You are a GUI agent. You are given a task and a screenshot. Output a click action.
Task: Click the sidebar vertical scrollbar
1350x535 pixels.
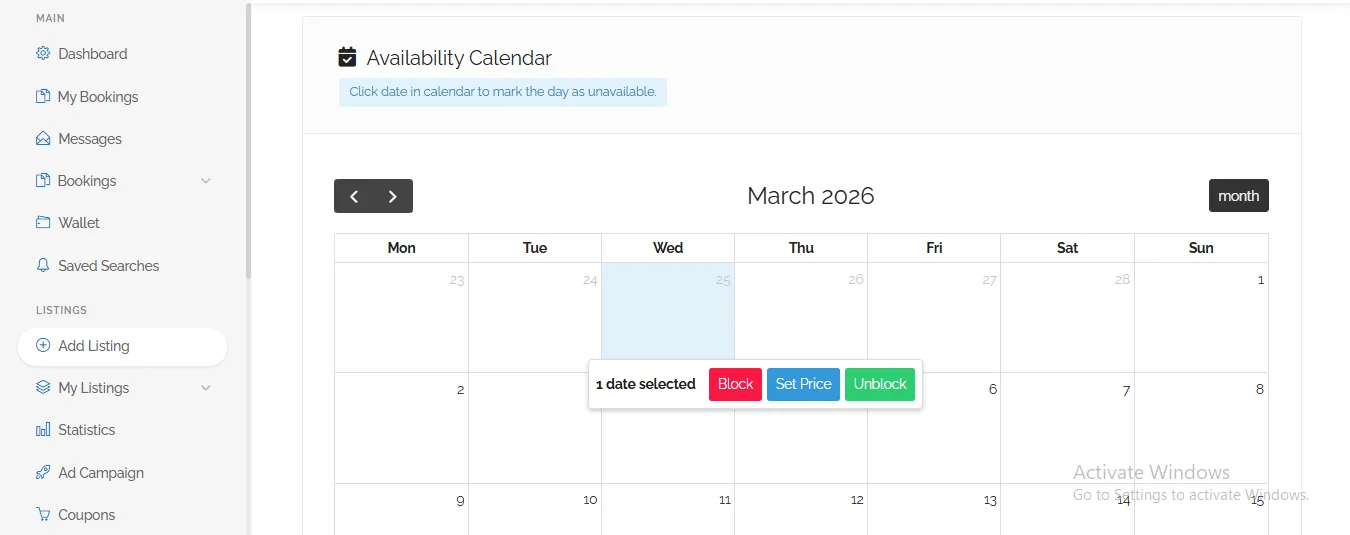pyautogui.click(x=248, y=140)
